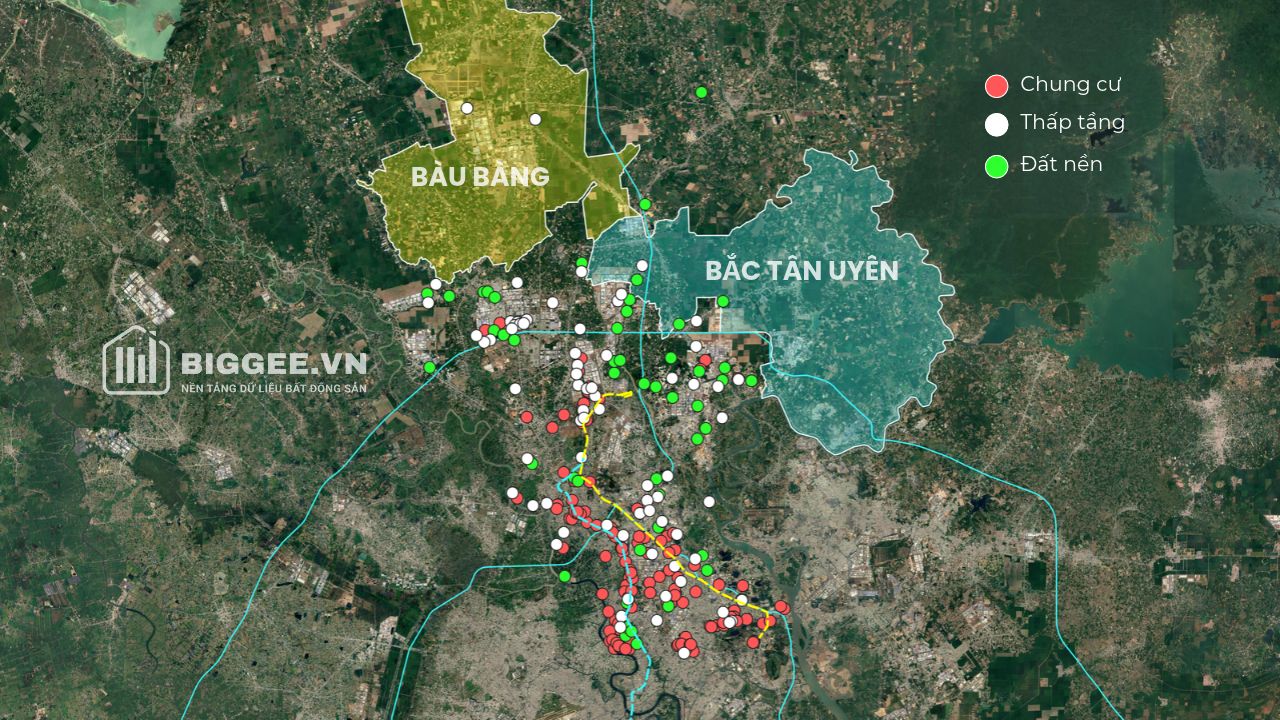Select the BẮC TÂN UYÊN region label

(802, 270)
